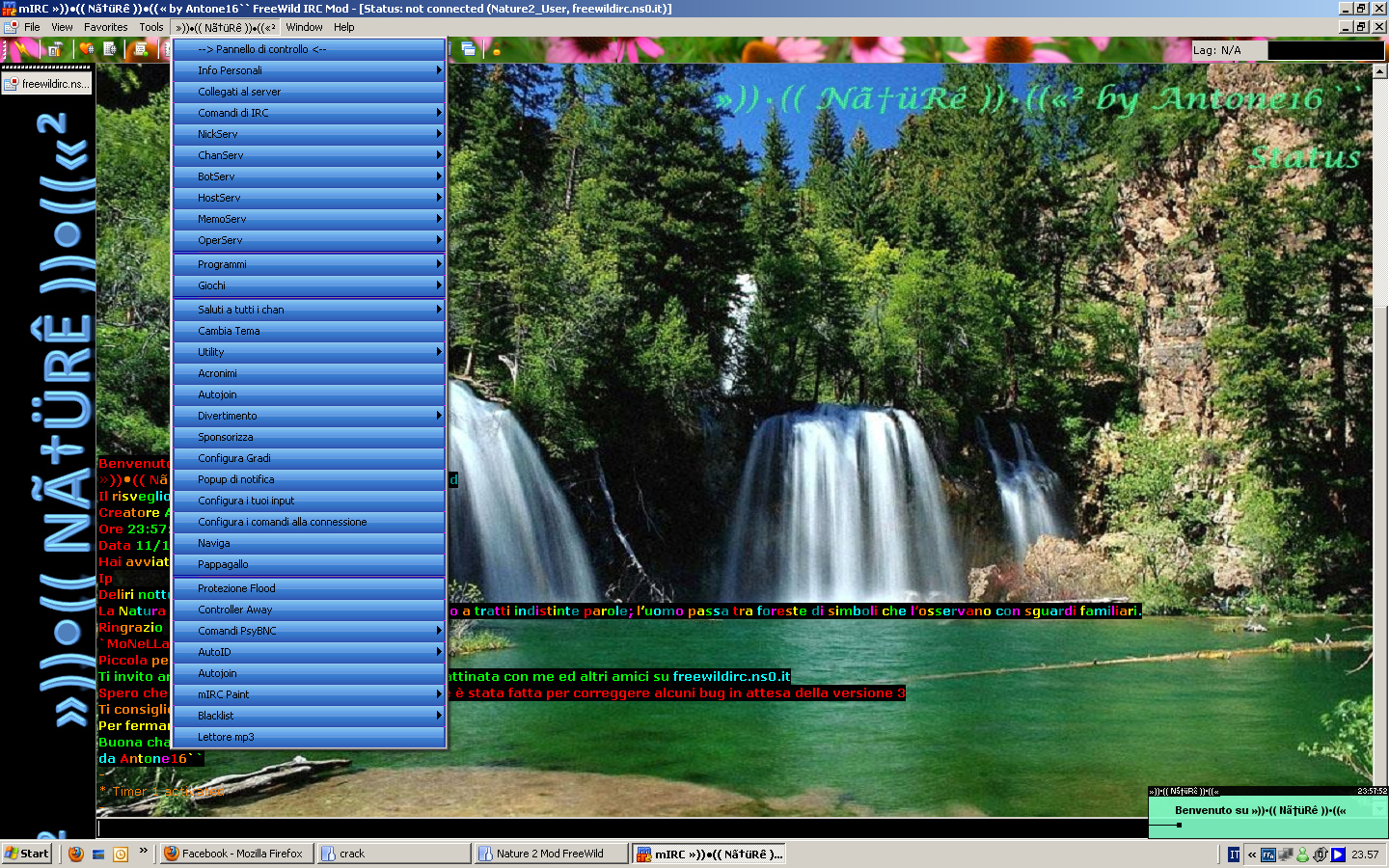
Task: Click the Channels List toolbar icon
Action: click(110, 49)
